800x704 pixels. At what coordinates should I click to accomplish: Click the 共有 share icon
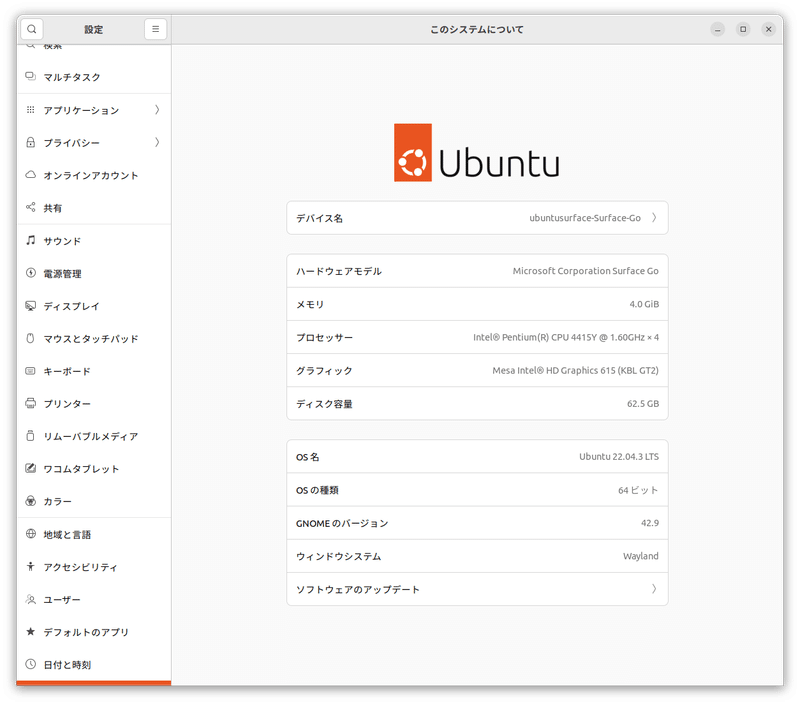pyautogui.click(x=31, y=207)
